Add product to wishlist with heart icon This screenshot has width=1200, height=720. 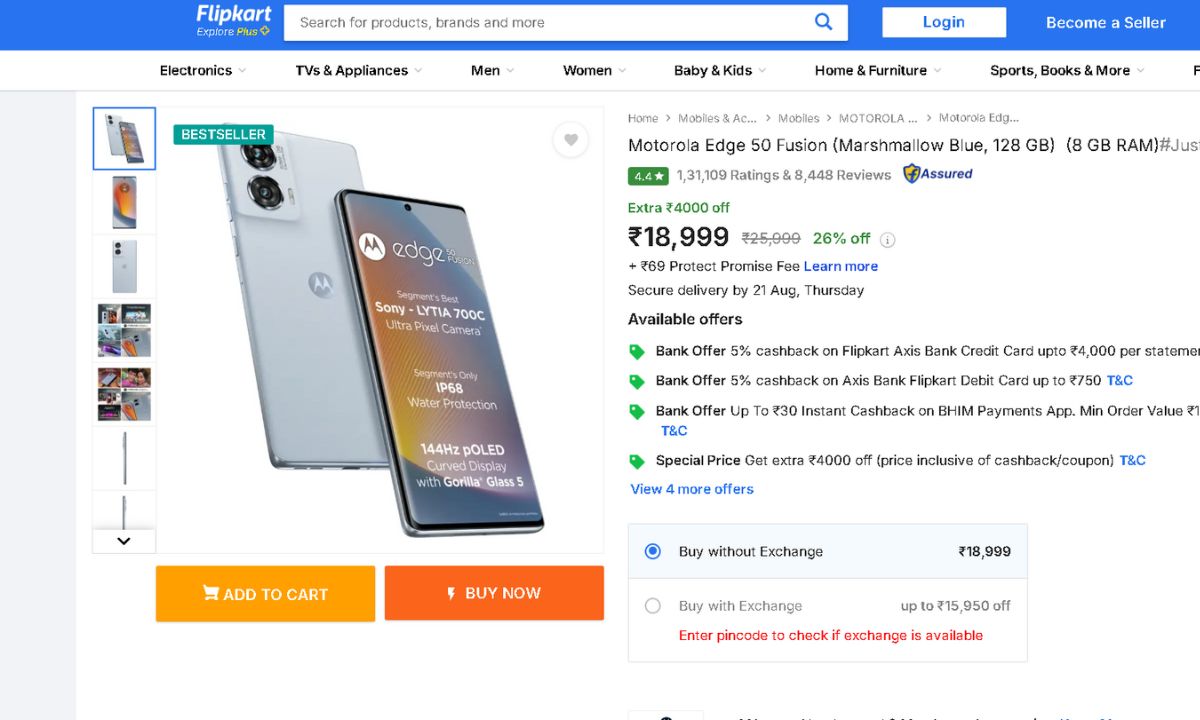click(x=570, y=140)
